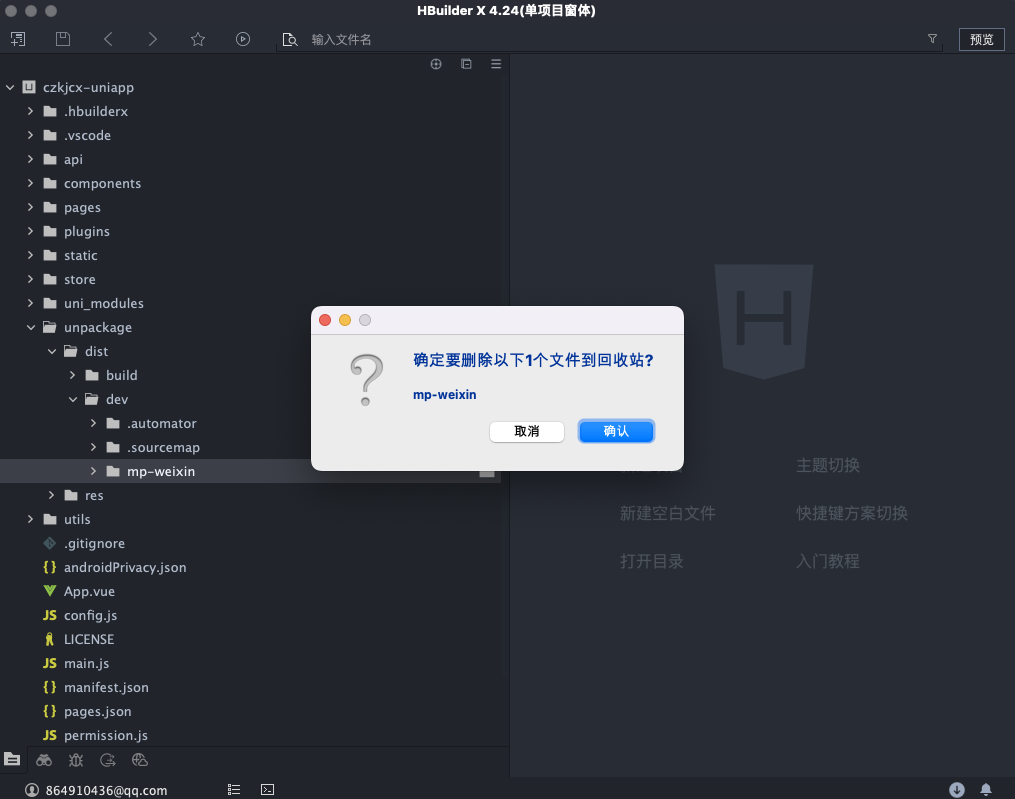Collapse the dist folder chevron
The width and height of the screenshot is (1015, 799).
coord(52,352)
